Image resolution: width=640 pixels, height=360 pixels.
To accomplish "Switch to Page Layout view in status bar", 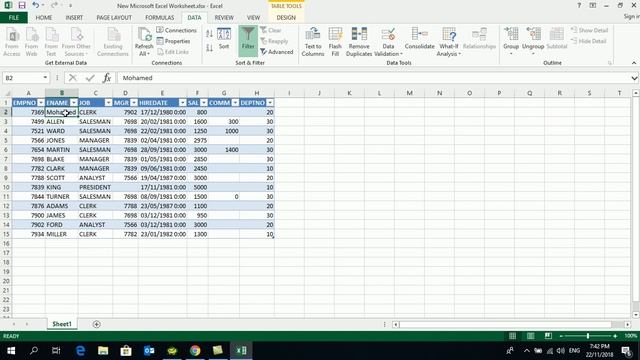I will 530,336.
